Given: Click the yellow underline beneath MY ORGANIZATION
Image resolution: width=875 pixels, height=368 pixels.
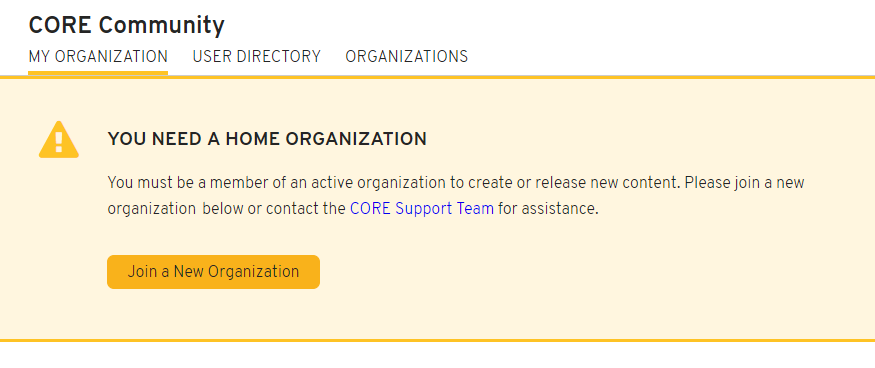Looking at the screenshot, I should pos(98,73).
